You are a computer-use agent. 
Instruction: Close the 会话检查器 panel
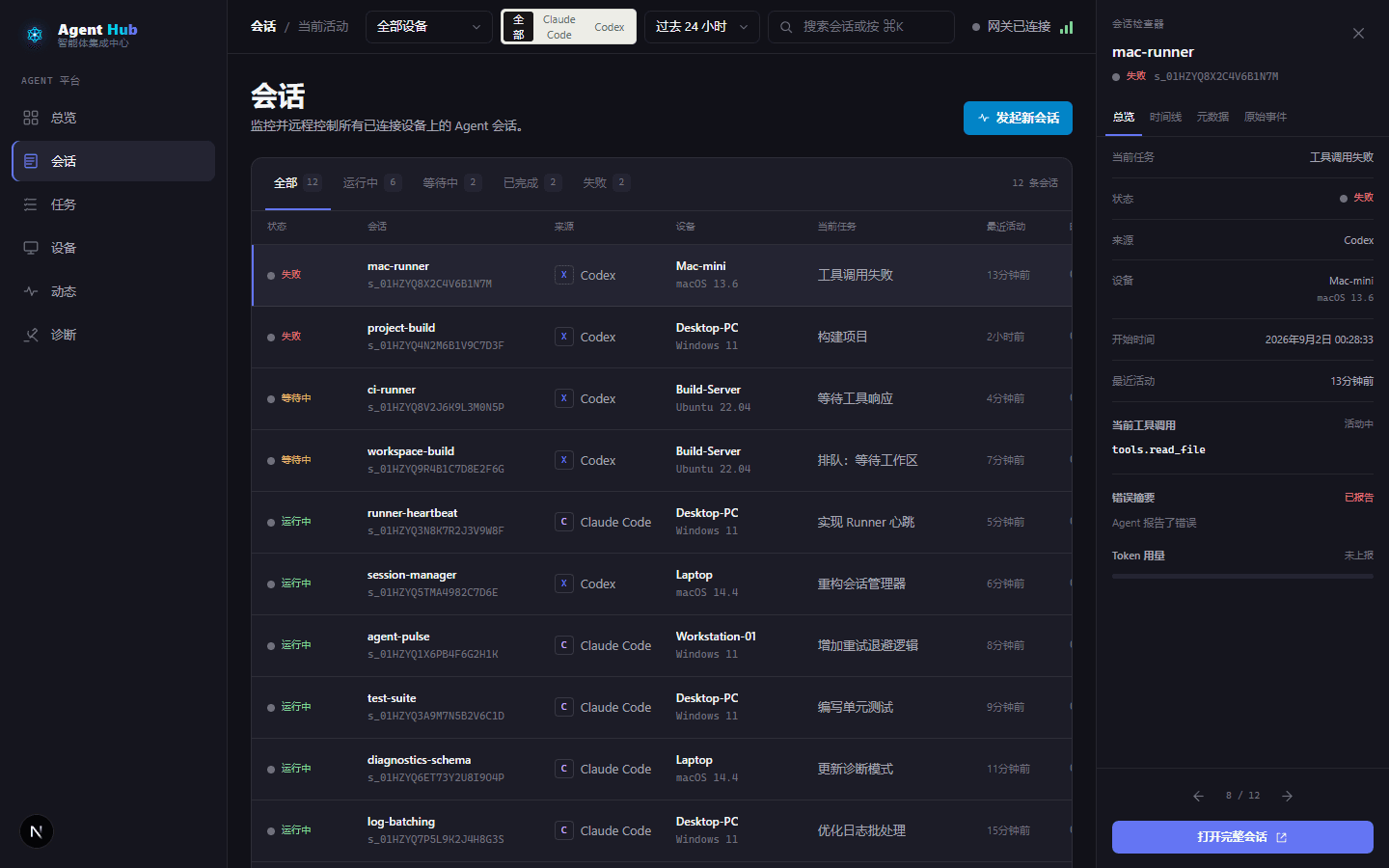pyautogui.click(x=1358, y=34)
